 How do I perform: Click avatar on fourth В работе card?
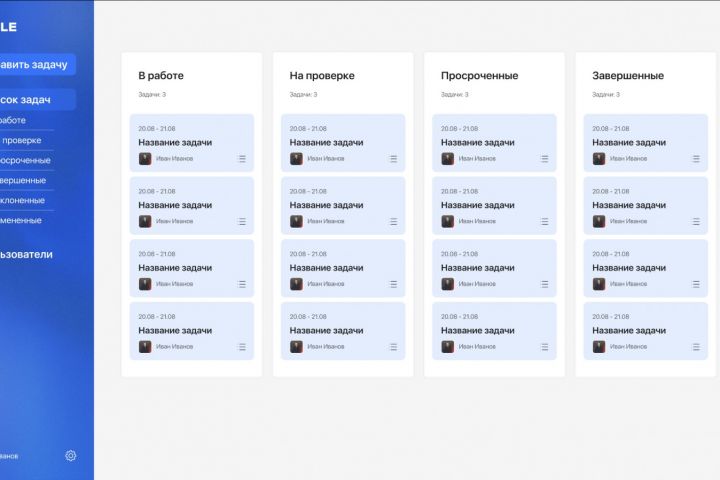pos(145,347)
